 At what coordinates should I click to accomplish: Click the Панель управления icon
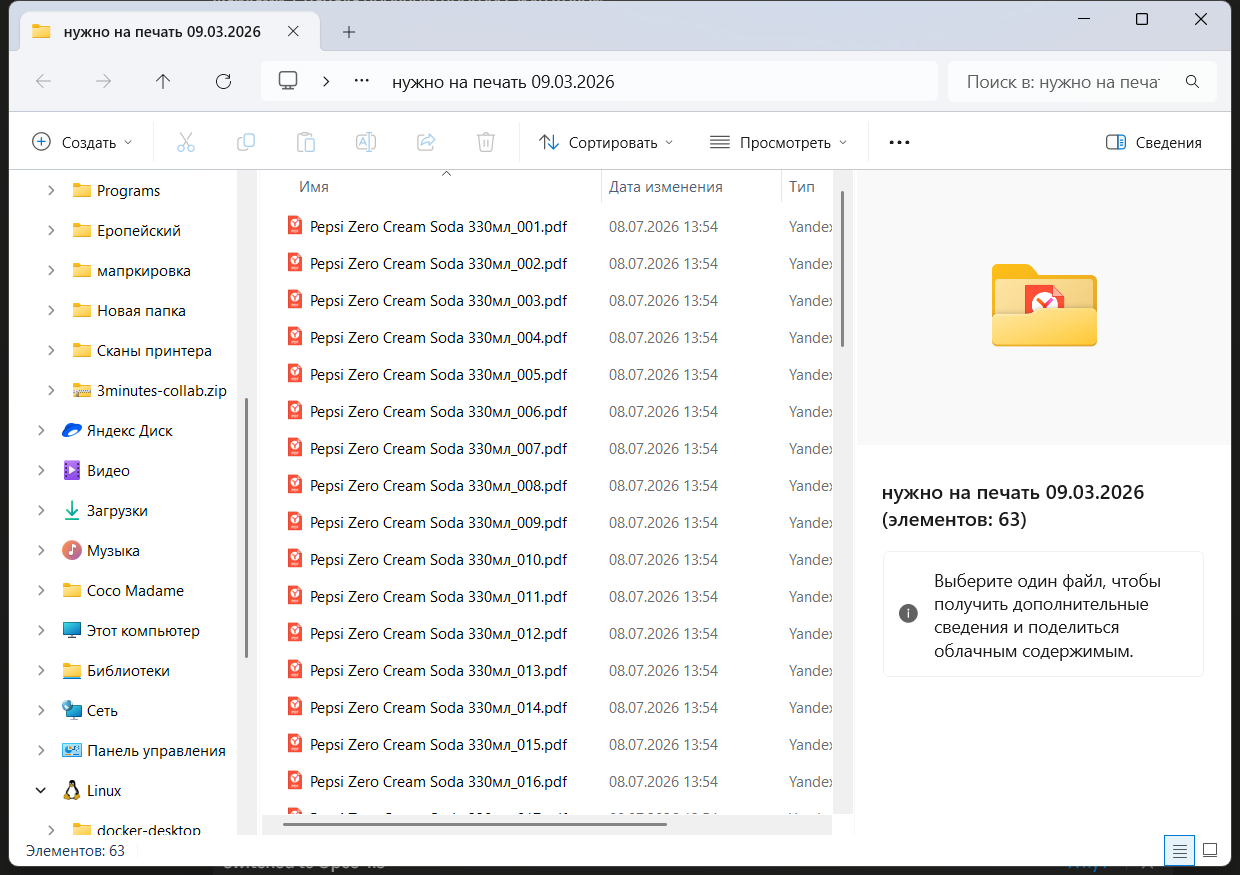pyautogui.click(x=72, y=750)
